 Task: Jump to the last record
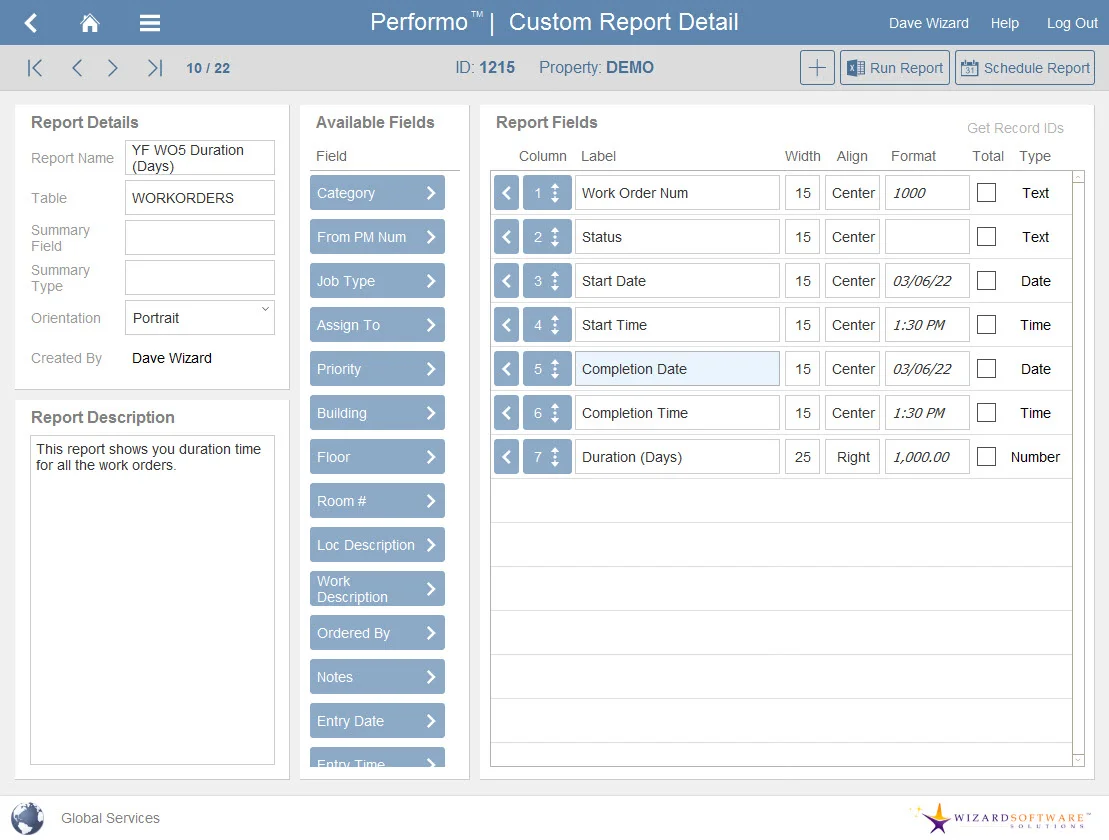[x=155, y=68]
